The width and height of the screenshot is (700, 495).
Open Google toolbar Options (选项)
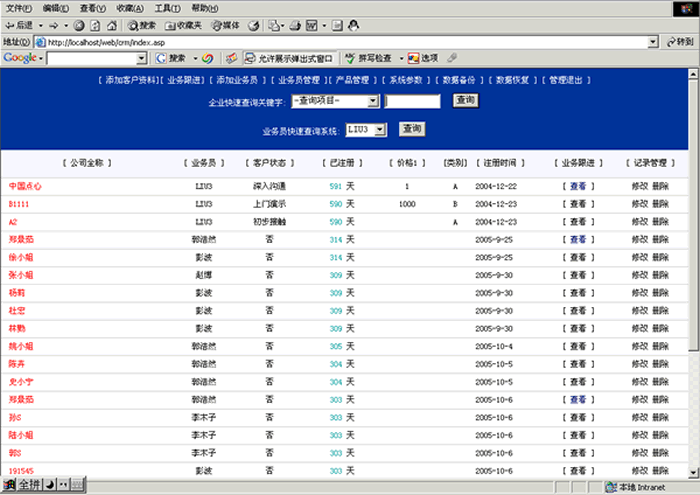423,58
